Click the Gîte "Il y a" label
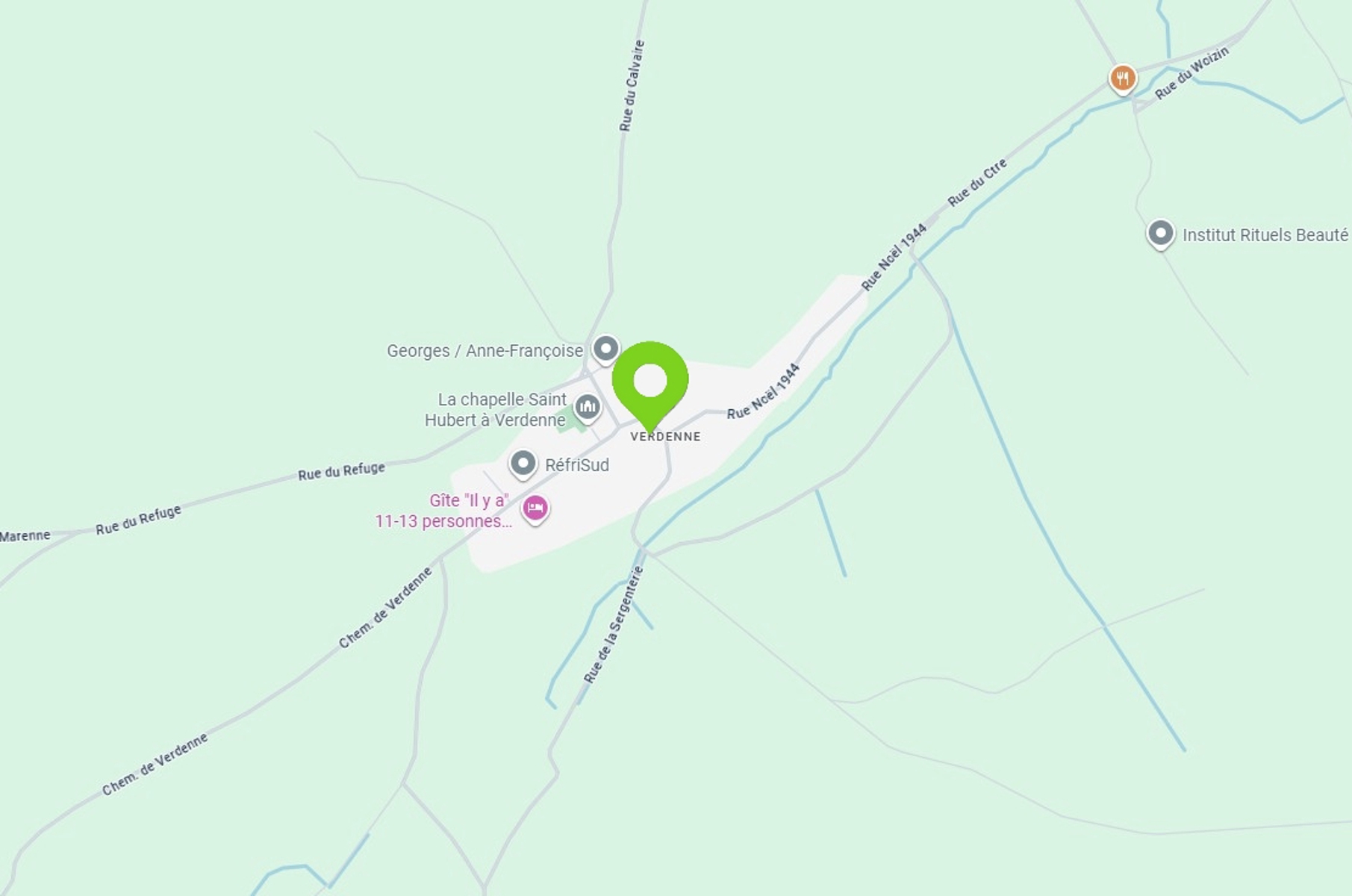The height and width of the screenshot is (896, 1352). 443,511
